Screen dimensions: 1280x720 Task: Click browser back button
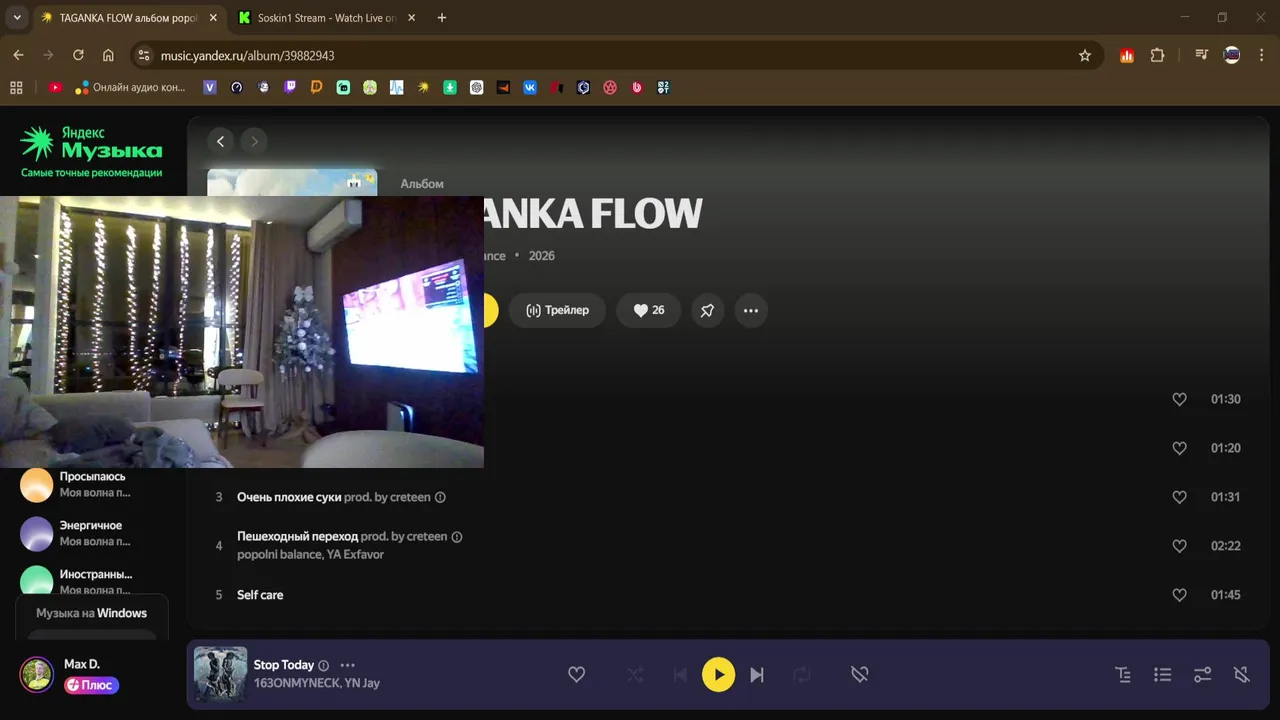18,56
